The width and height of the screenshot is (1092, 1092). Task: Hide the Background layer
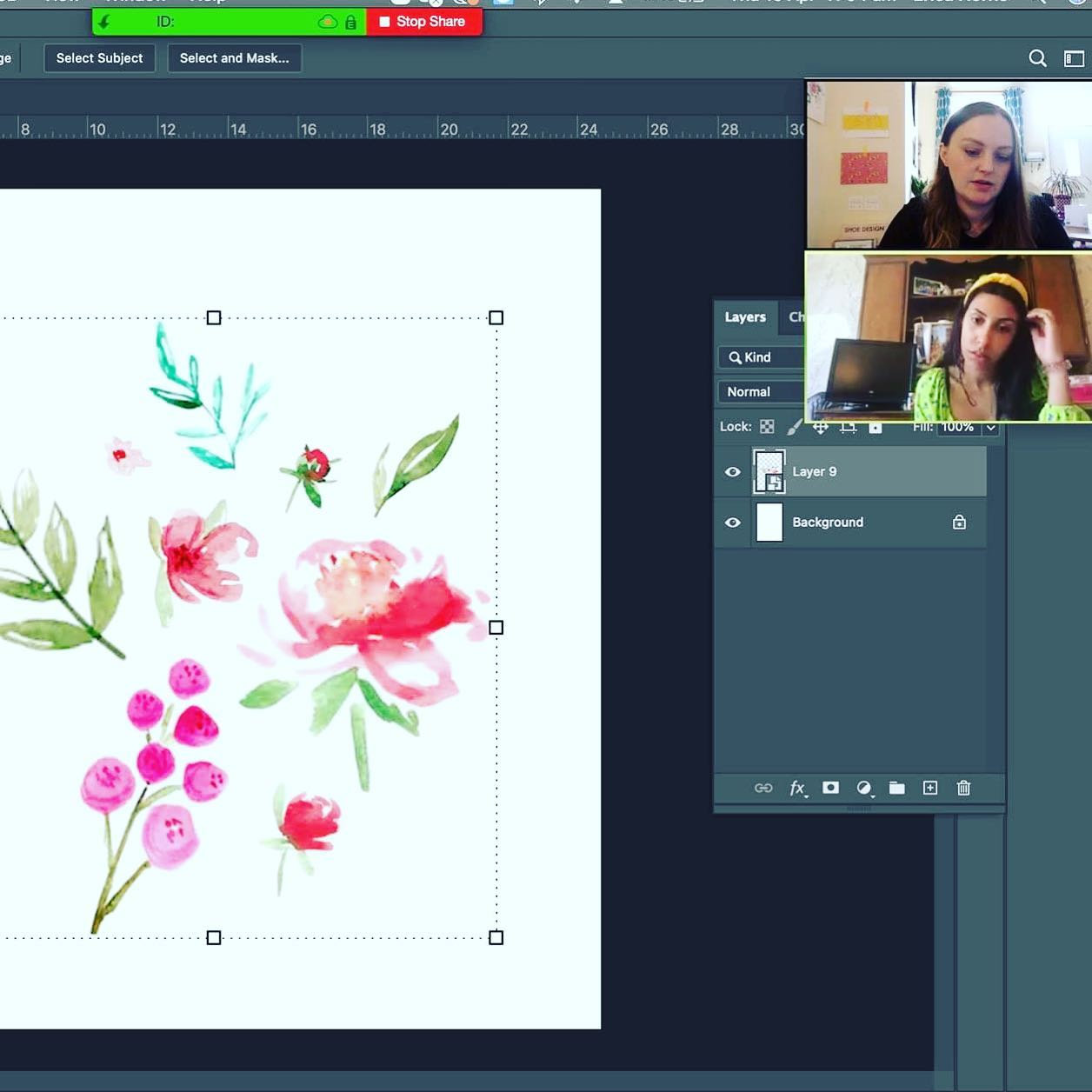point(733,522)
